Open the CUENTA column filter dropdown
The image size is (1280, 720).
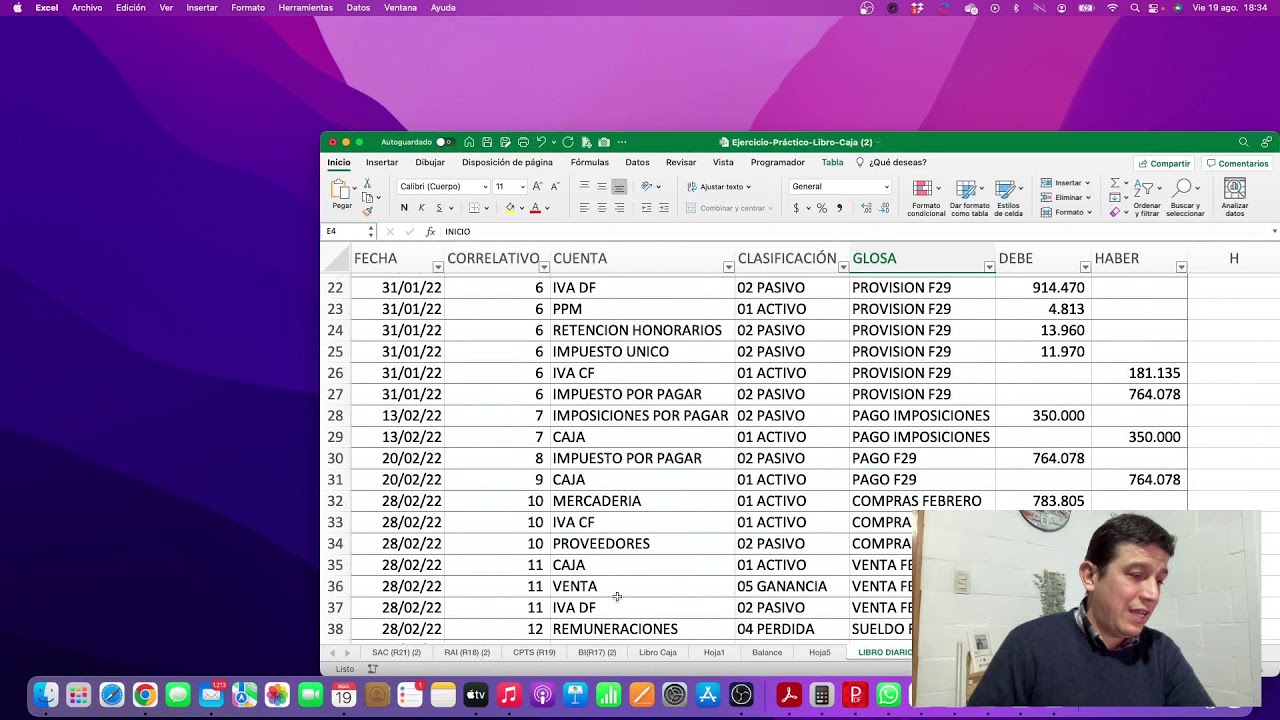(x=728, y=267)
